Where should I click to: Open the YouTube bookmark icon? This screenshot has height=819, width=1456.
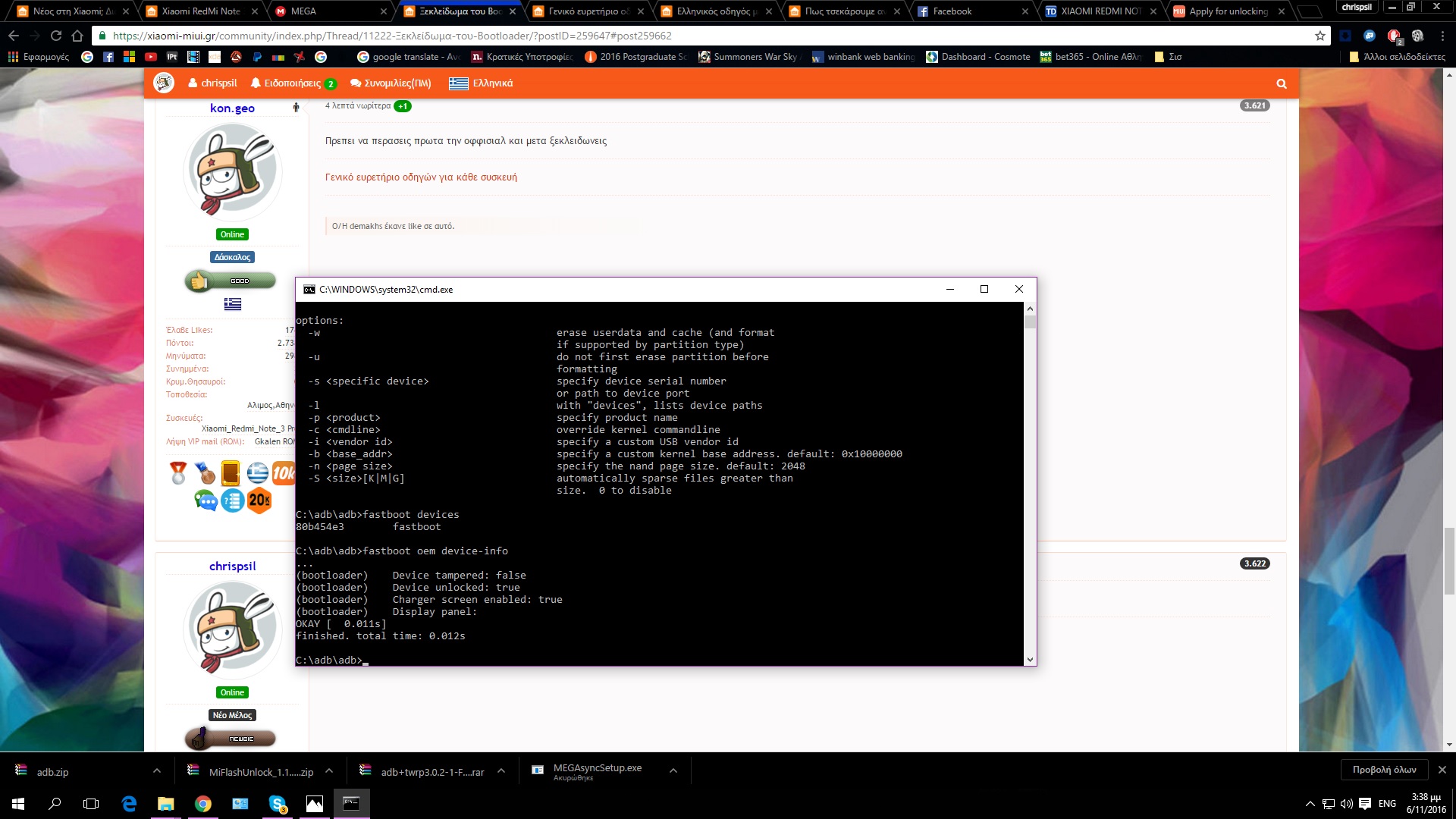click(151, 57)
